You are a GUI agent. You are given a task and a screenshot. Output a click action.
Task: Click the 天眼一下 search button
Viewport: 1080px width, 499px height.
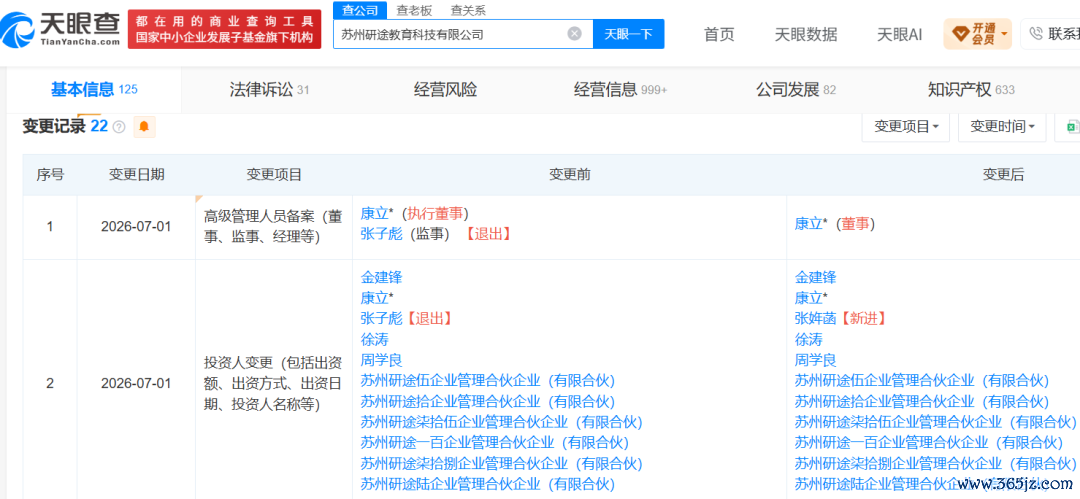[x=628, y=34]
